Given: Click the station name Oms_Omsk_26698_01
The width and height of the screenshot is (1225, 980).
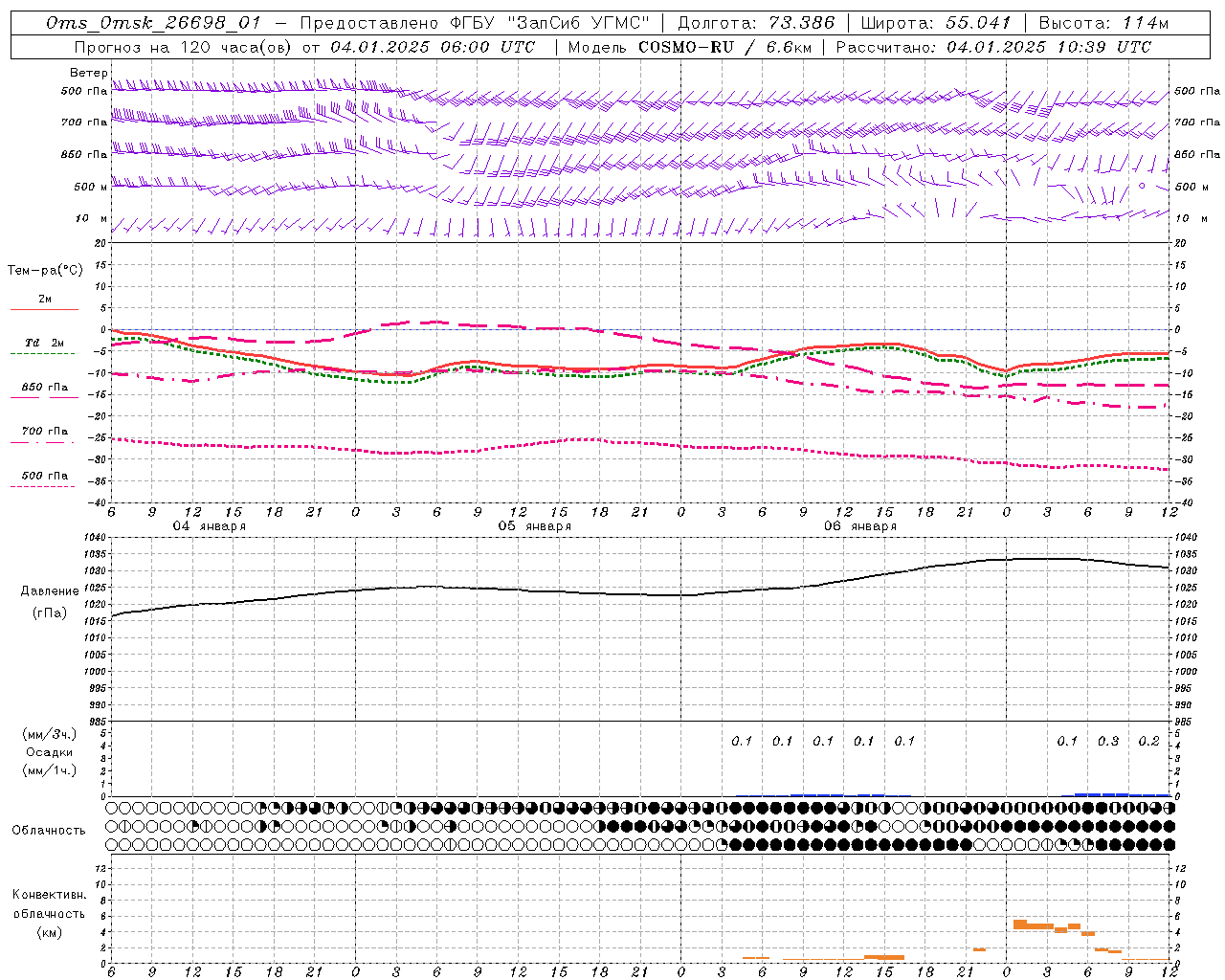Looking at the screenshot, I should click(x=153, y=23).
